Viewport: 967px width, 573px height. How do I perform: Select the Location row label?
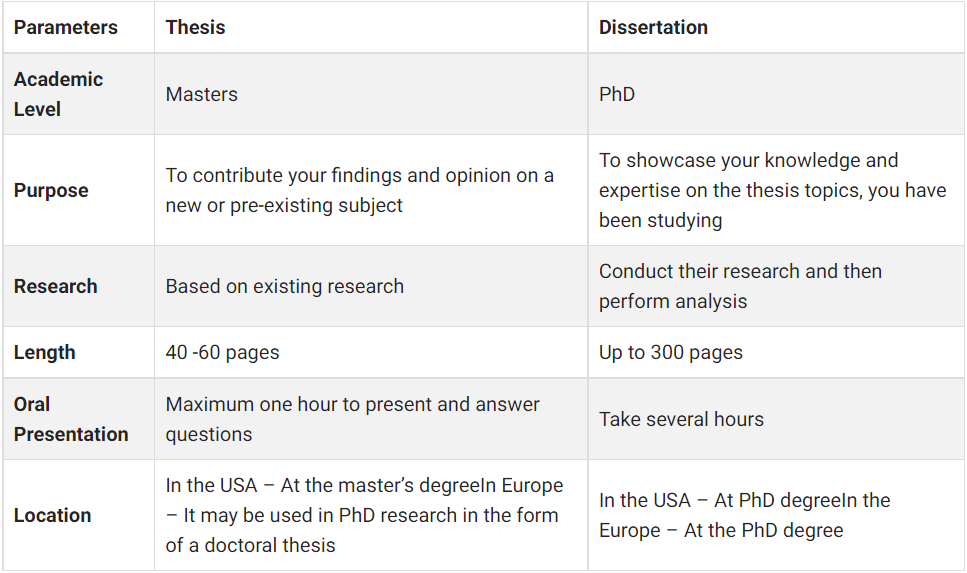click(52, 515)
